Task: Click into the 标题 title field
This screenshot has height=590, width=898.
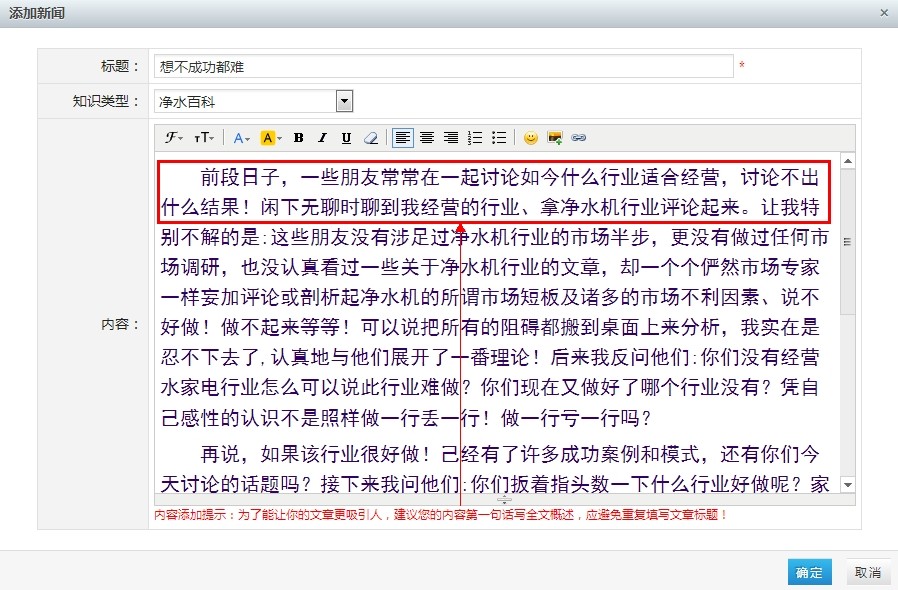Action: pos(445,67)
